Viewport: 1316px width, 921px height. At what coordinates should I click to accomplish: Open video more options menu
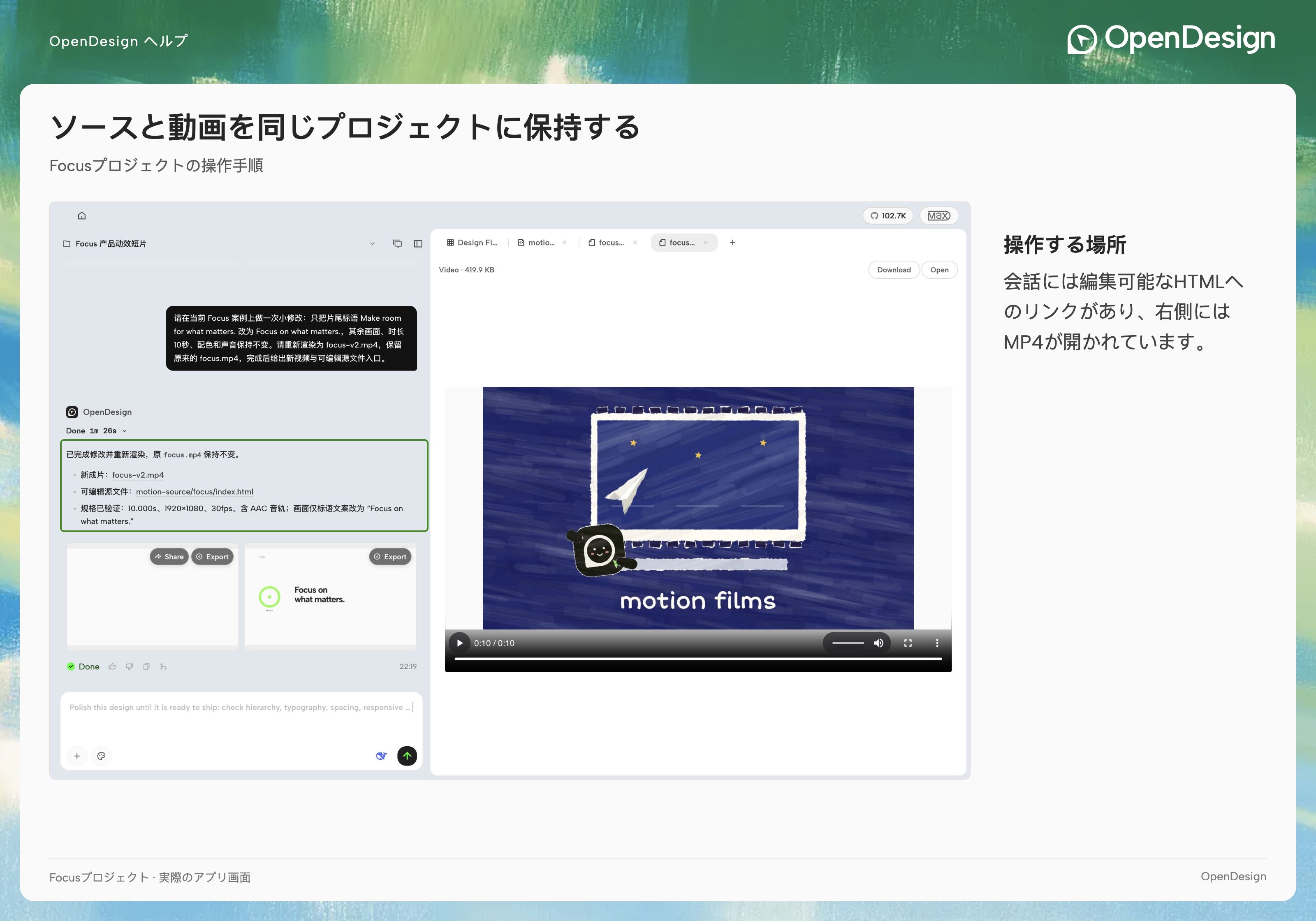pos(937,643)
